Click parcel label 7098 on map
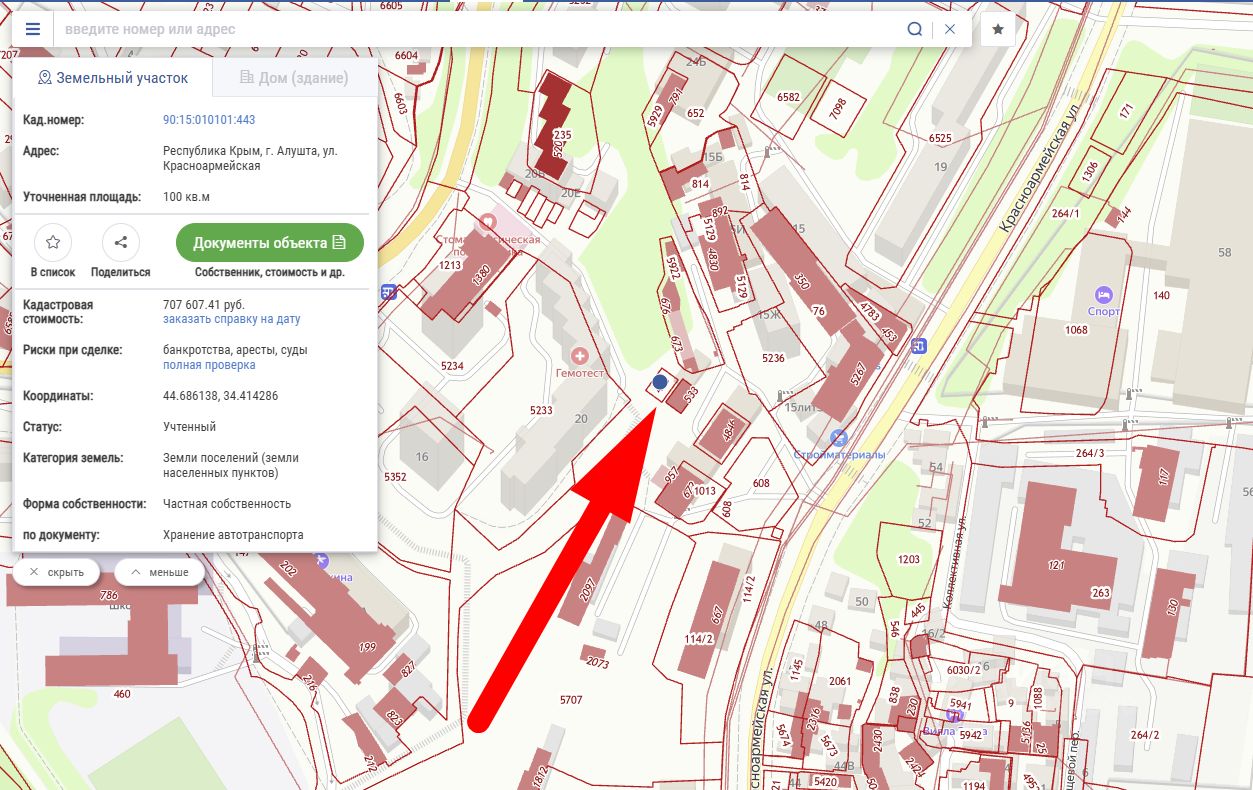Viewport: 1253px width, 790px height. coord(838,110)
